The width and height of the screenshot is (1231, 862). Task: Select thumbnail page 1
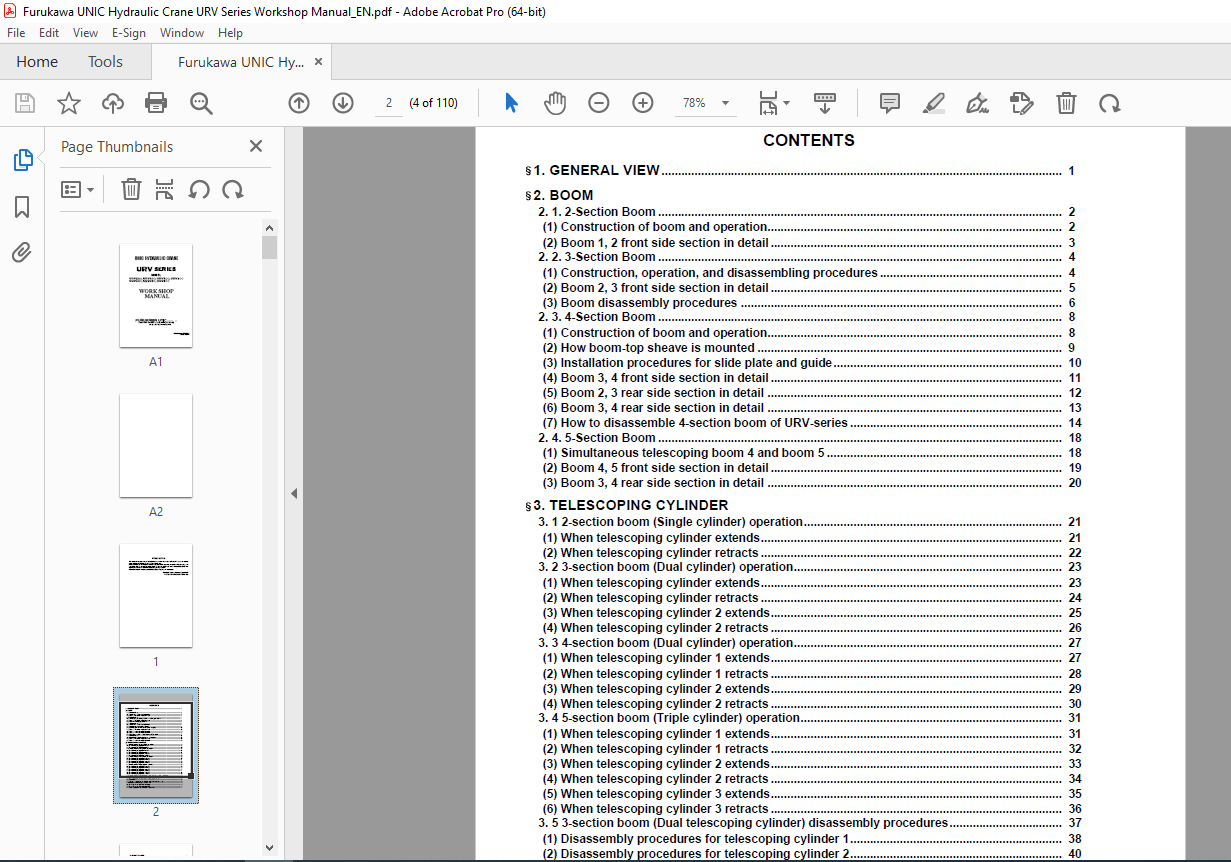pos(156,595)
